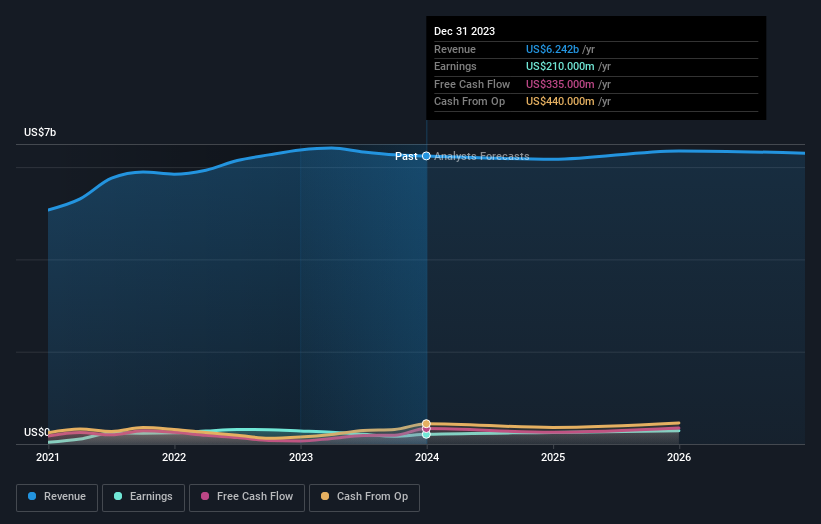Click the 2021 axis label
This screenshot has height=524, width=821.
[x=48, y=458]
